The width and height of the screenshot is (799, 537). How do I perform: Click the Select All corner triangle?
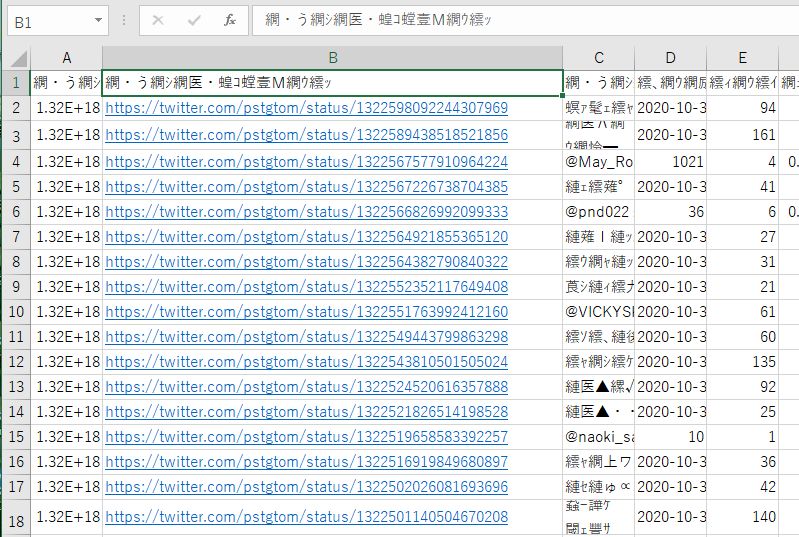point(18,58)
